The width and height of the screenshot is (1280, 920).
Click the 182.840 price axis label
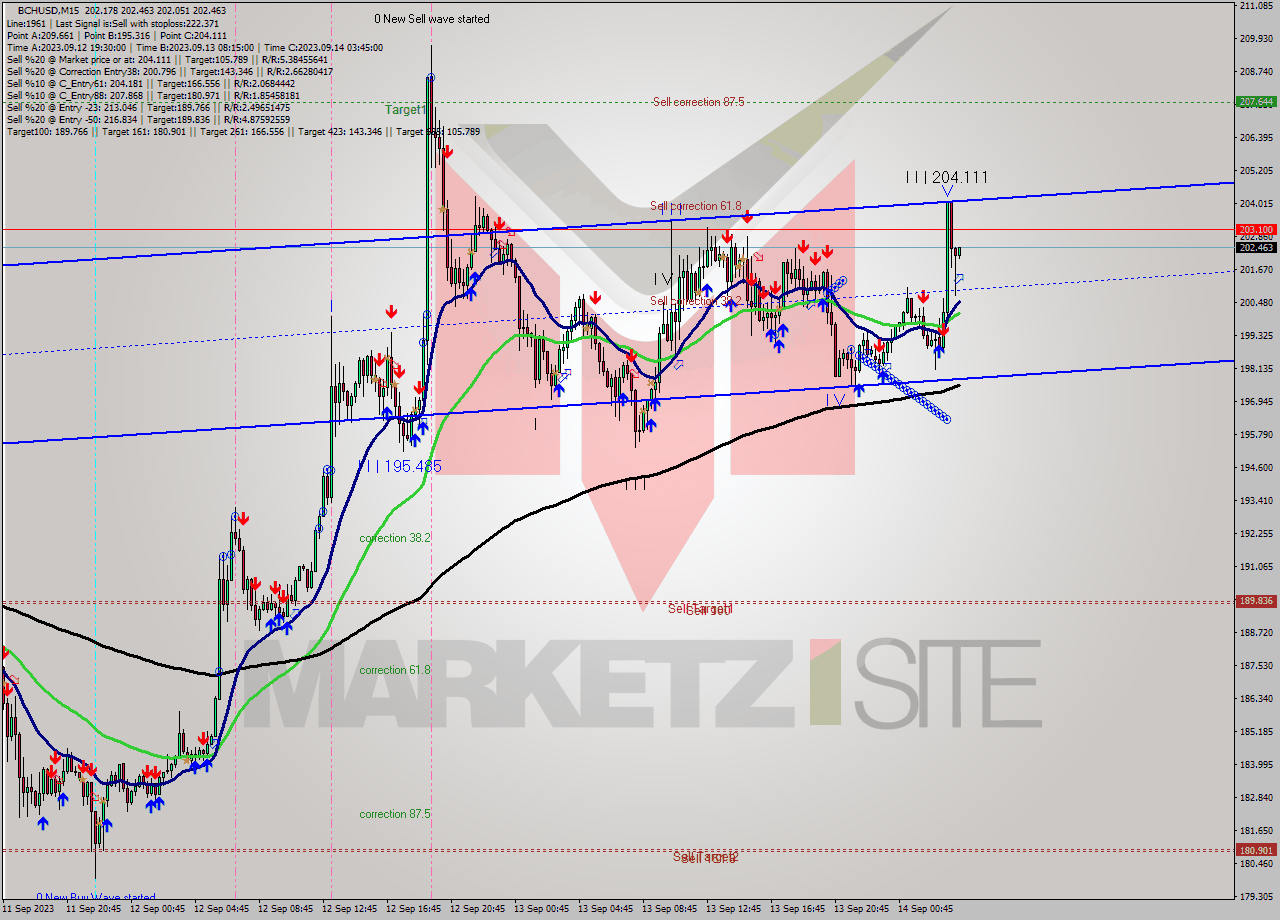click(1256, 798)
